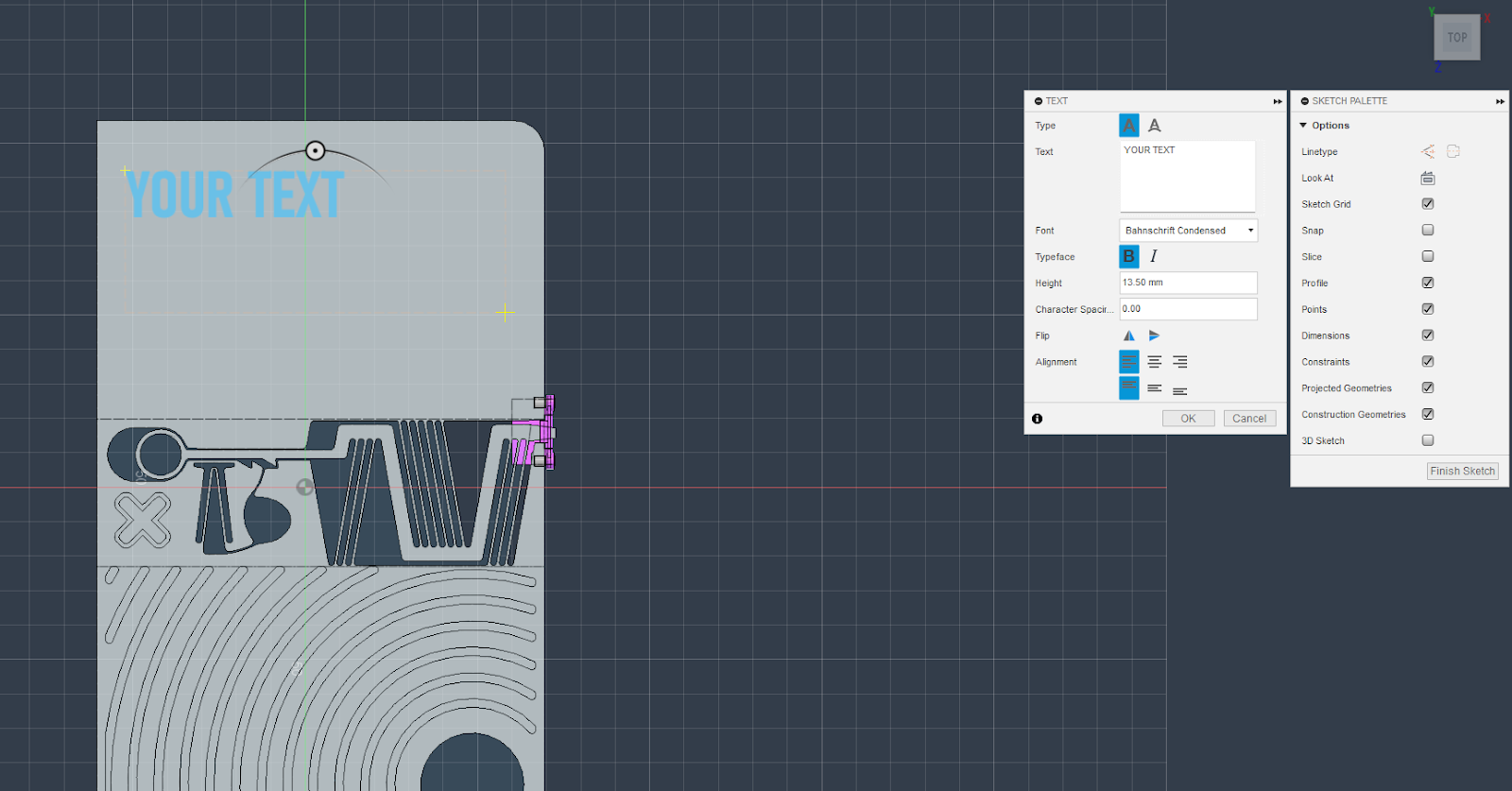Viewport: 1512px width, 791px height.
Task: Open the Font dropdown Bahnschrift Condensed
Action: pos(1189,231)
